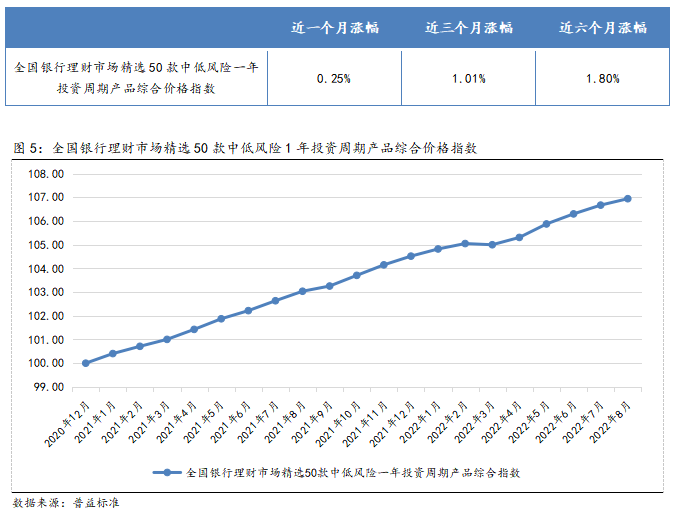Click the first data point at 100.00
Image resolution: width=682 pixels, height=512 pixels.
tap(85, 363)
